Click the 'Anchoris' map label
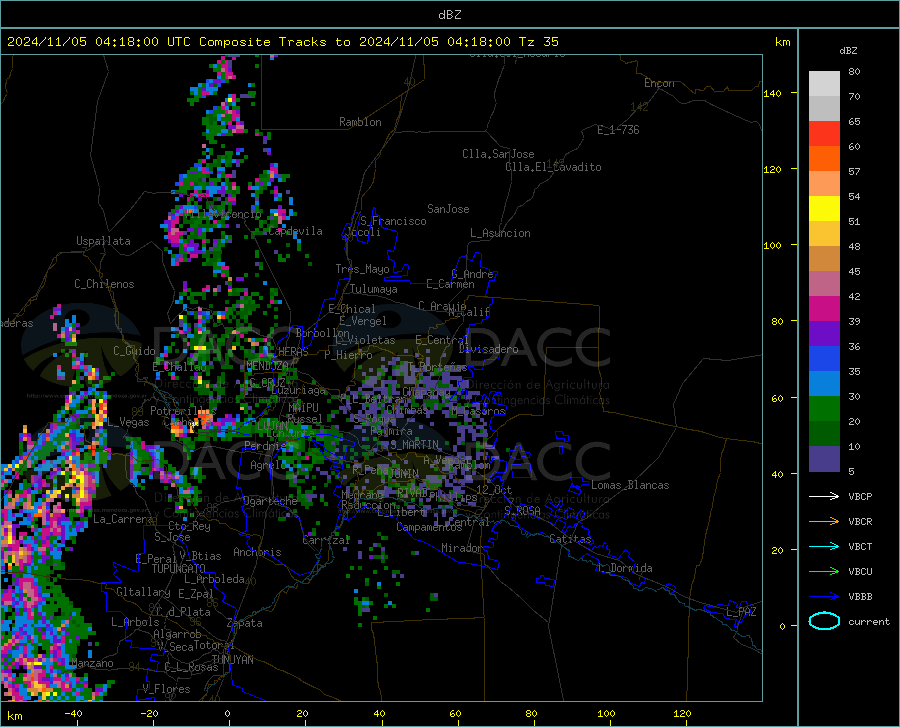This screenshot has height=727, width=900. coord(257,552)
